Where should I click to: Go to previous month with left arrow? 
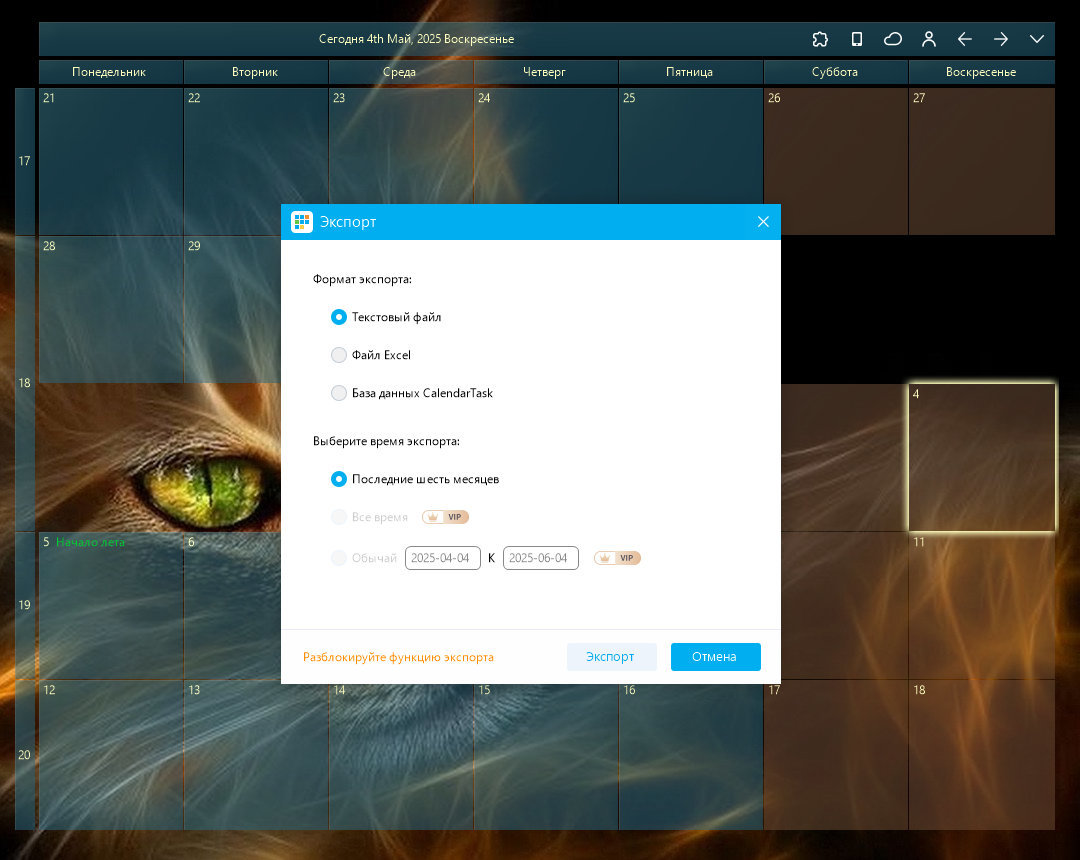964,39
